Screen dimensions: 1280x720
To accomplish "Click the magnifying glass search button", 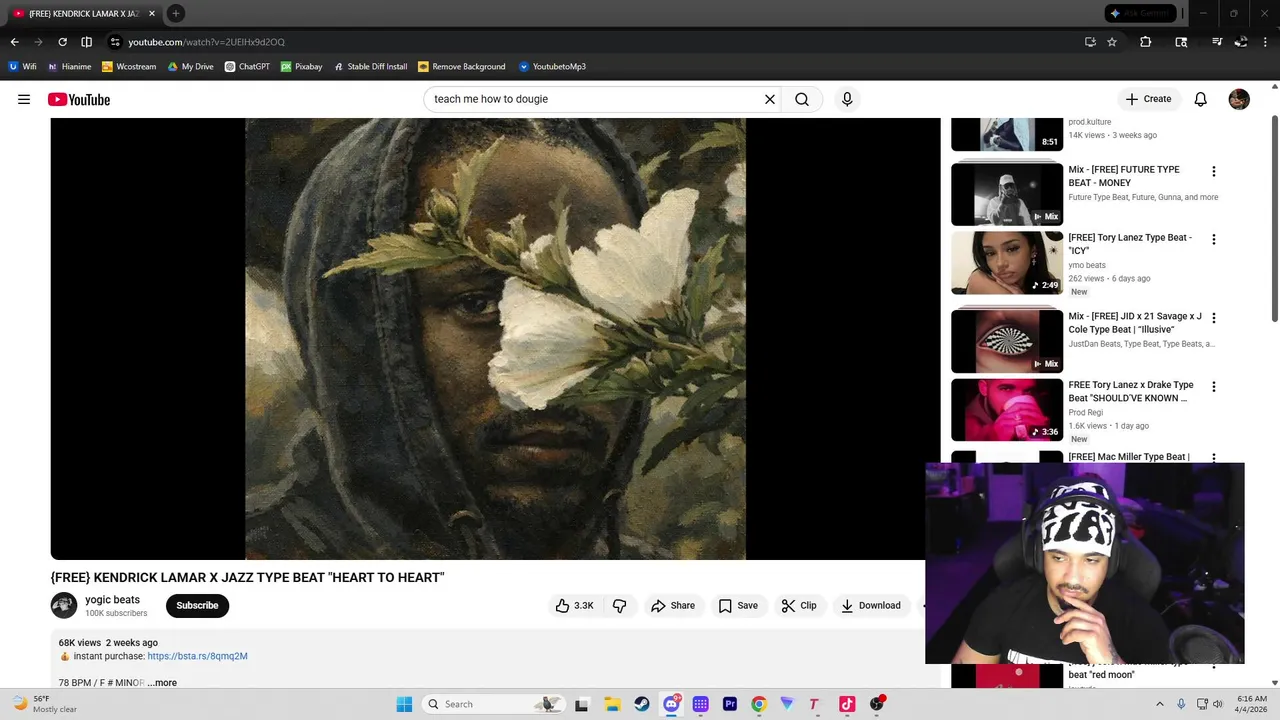I will 802,99.
